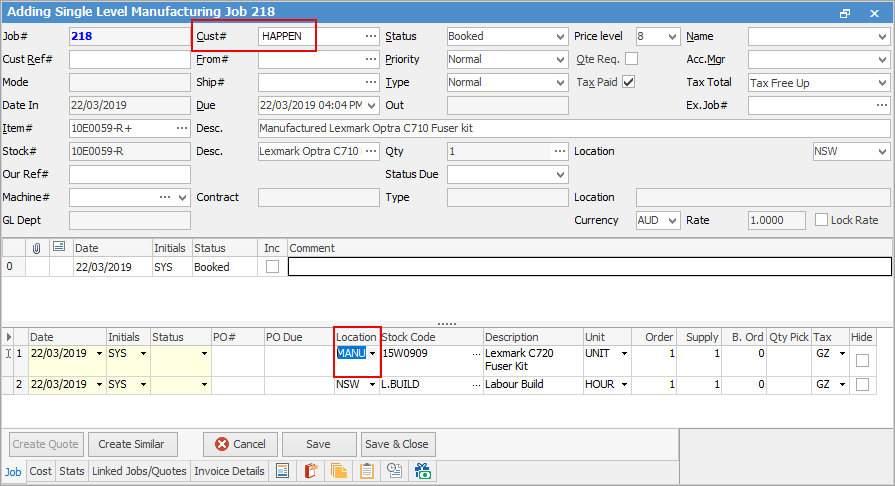This screenshot has width=895, height=486.
Task: Click ellipsis next to stock code L.BUILD
Action: pos(477,384)
